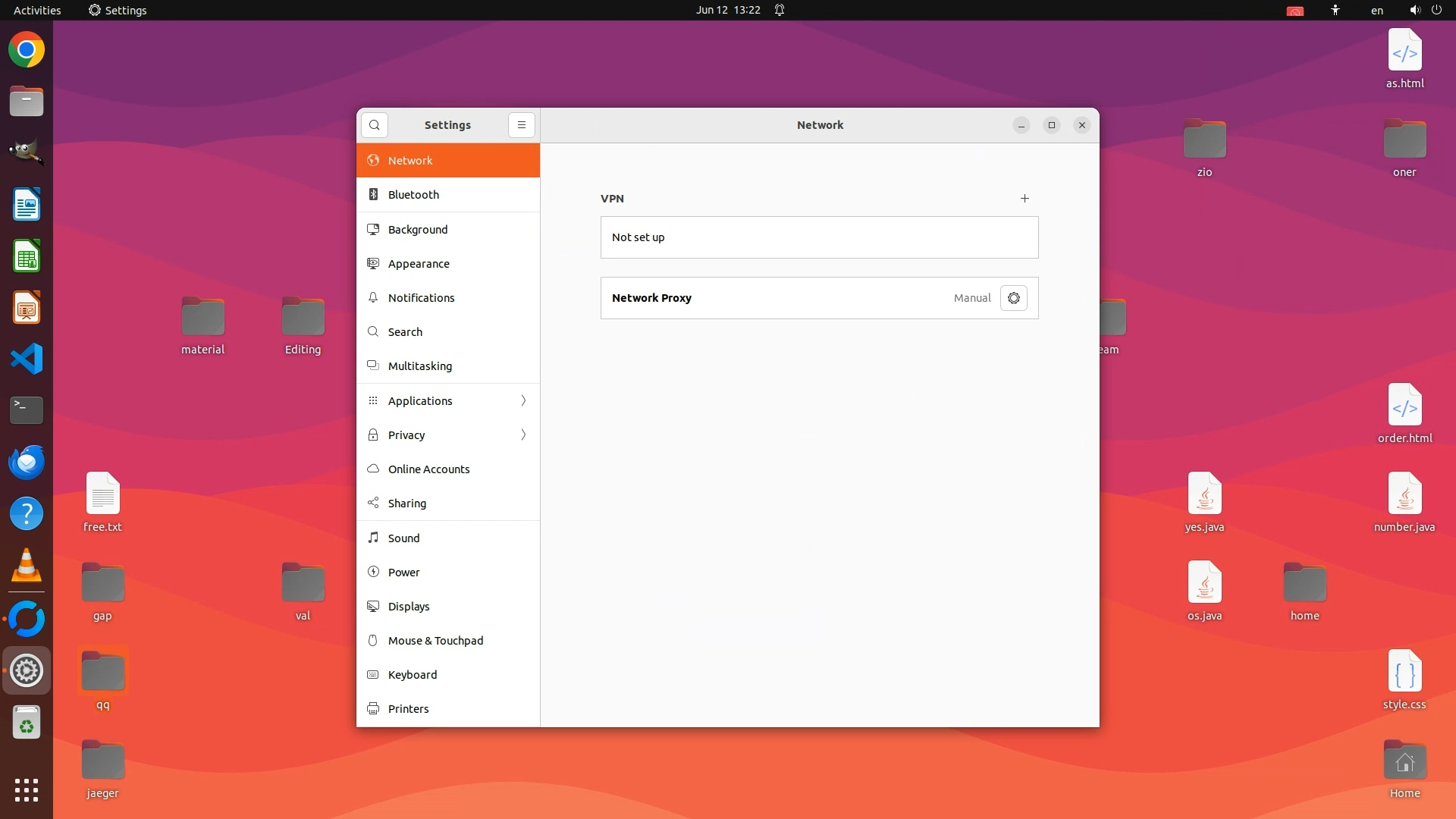Expand the Applications submenu chevron
1456x819 pixels.
point(523,401)
